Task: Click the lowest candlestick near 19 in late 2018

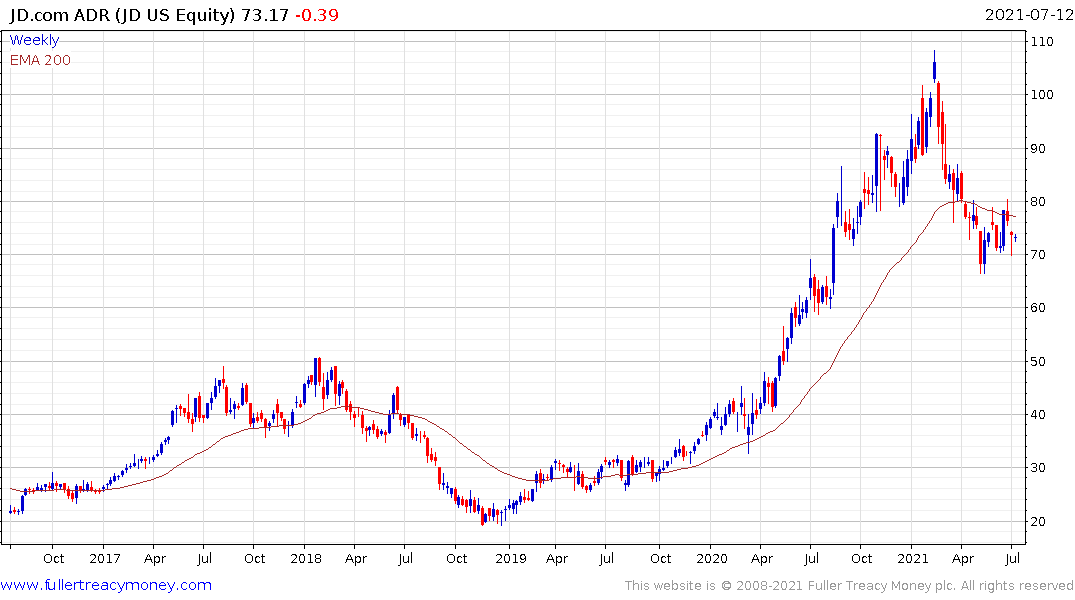Action: [483, 516]
